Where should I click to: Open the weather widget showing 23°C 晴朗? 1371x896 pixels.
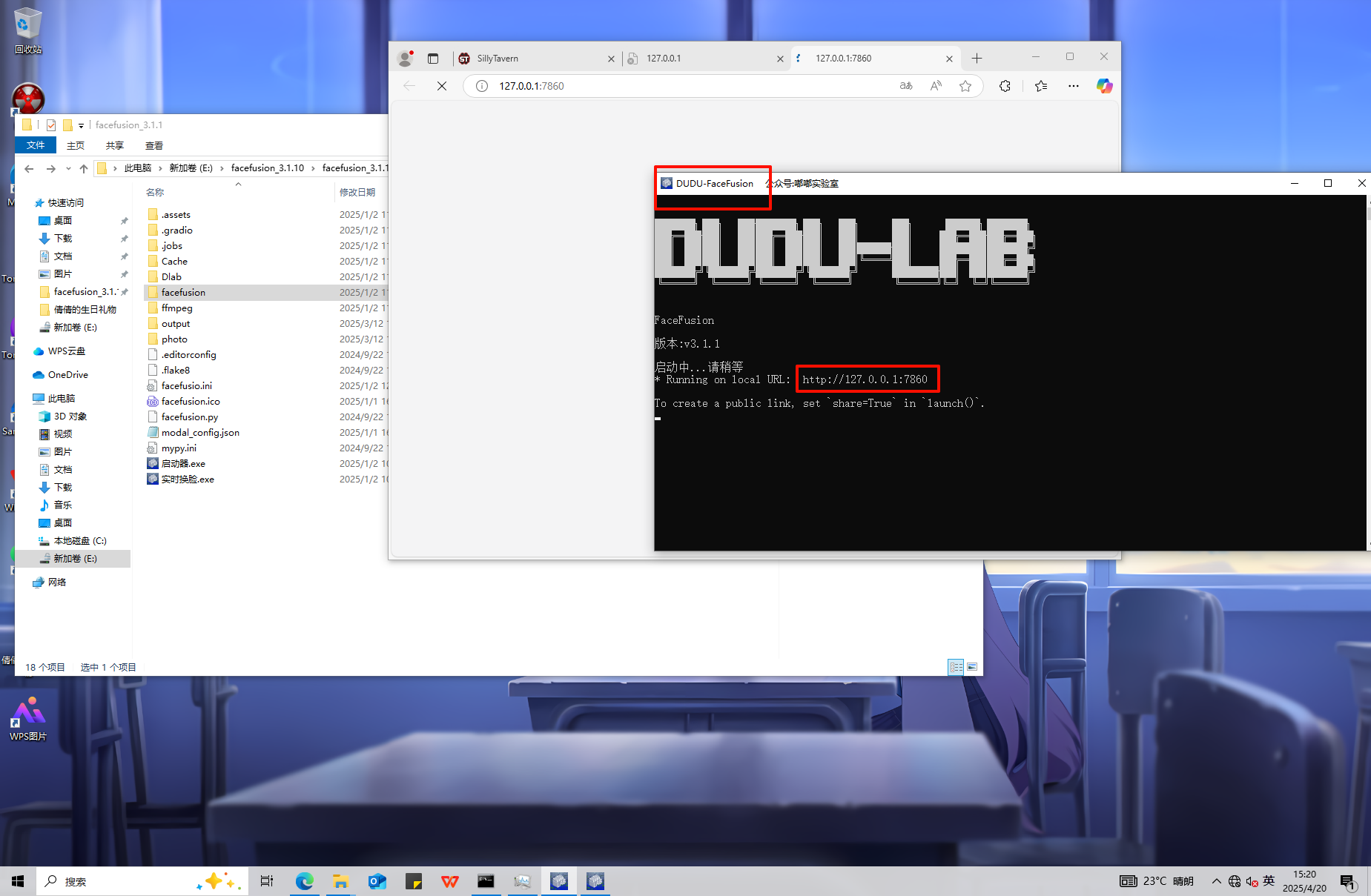pos(1157,881)
